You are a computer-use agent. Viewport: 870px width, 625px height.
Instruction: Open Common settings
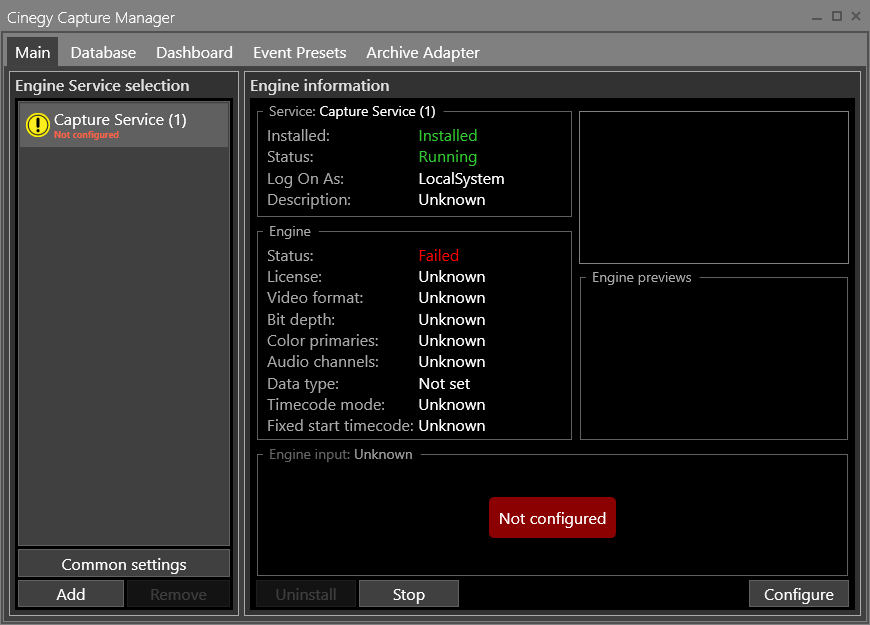click(x=124, y=564)
